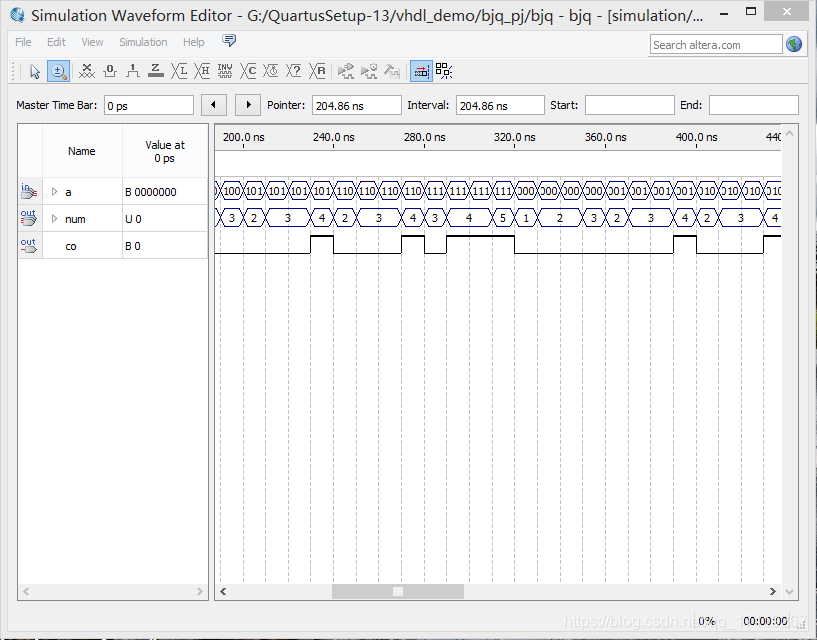
Task: Expand the 'num' signal bus
Action: tap(54, 219)
